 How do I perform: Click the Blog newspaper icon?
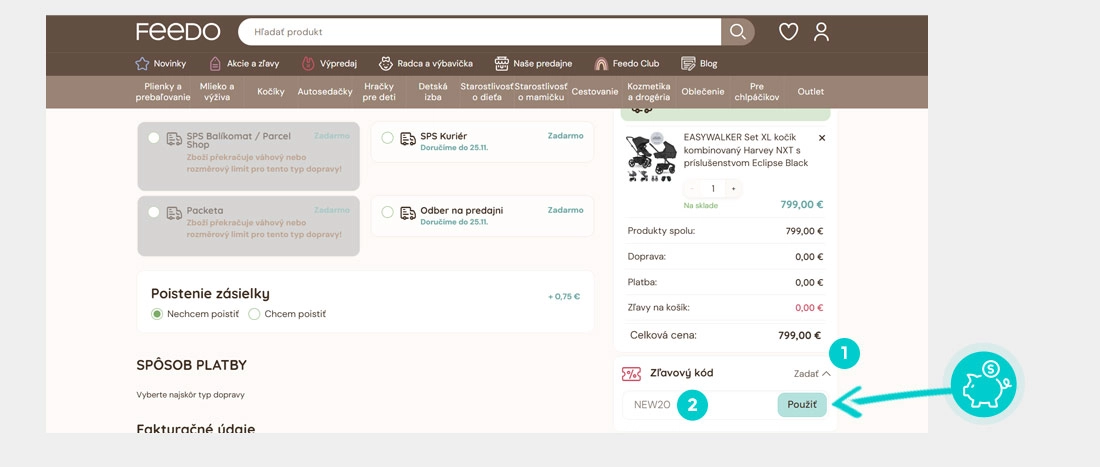(x=688, y=64)
